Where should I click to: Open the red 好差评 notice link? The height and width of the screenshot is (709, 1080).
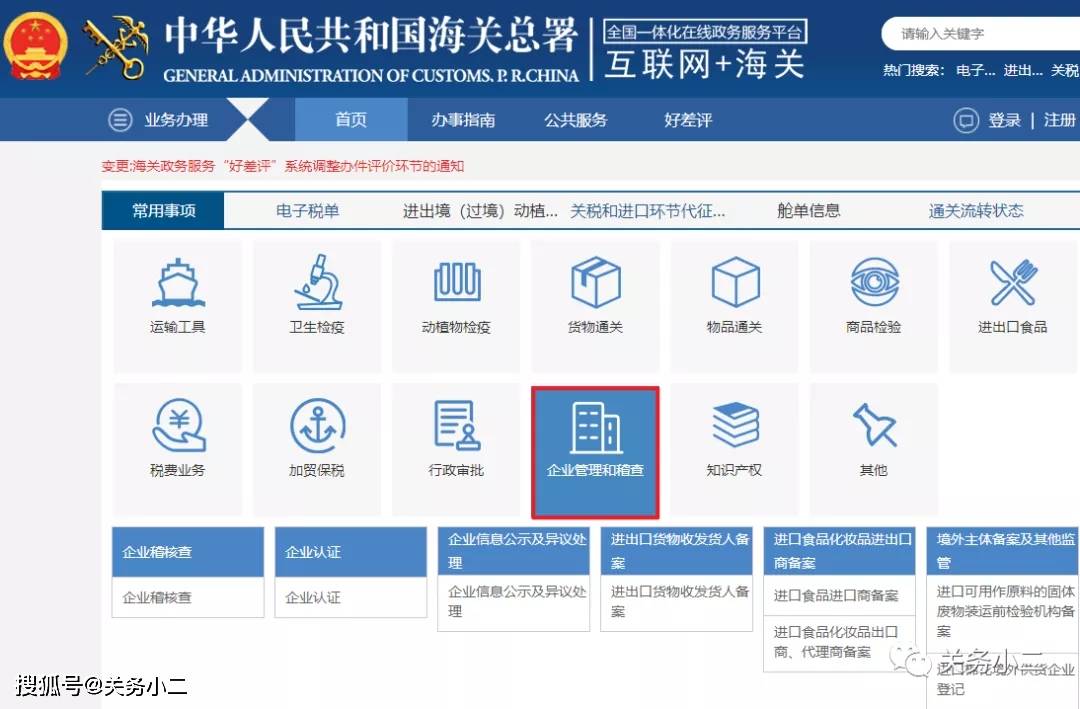282,166
